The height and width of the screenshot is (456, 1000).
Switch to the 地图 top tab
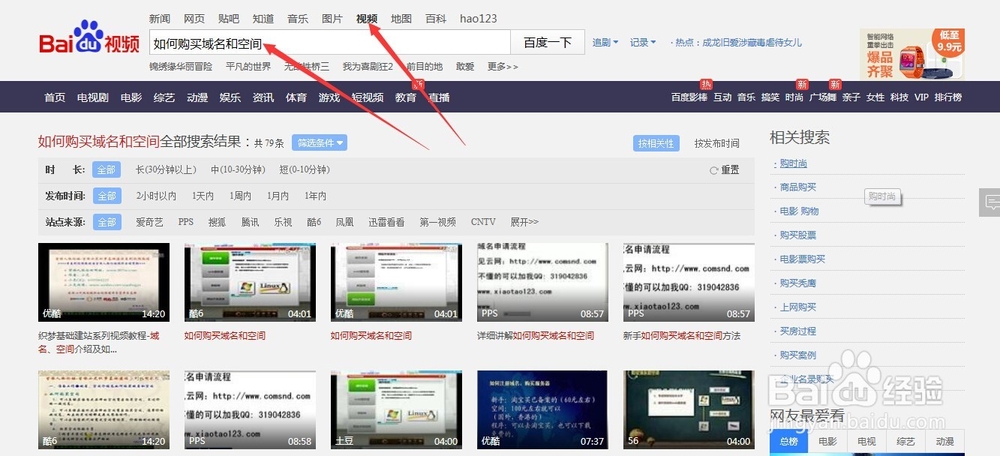point(401,18)
